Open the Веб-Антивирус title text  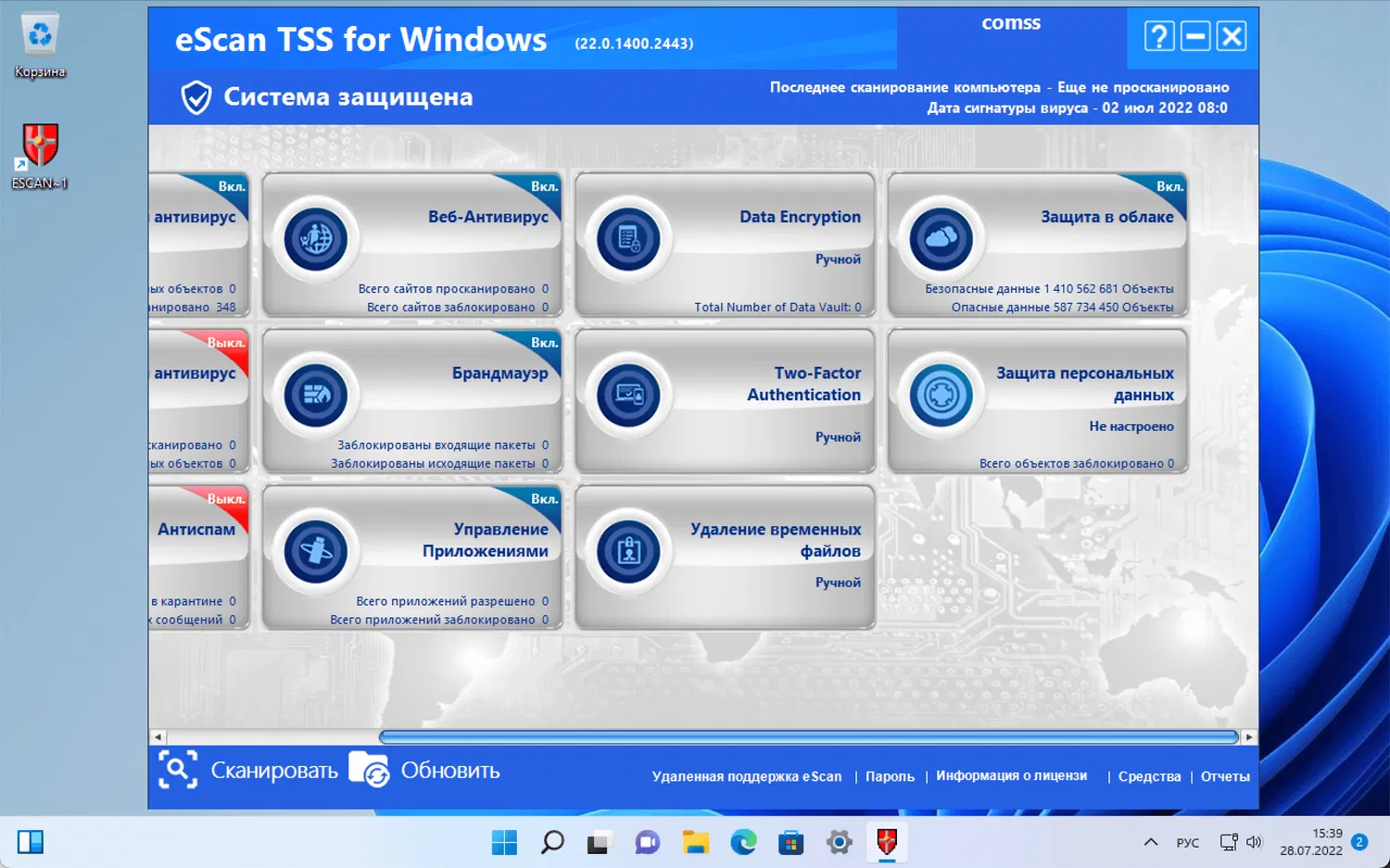pyautogui.click(x=488, y=217)
